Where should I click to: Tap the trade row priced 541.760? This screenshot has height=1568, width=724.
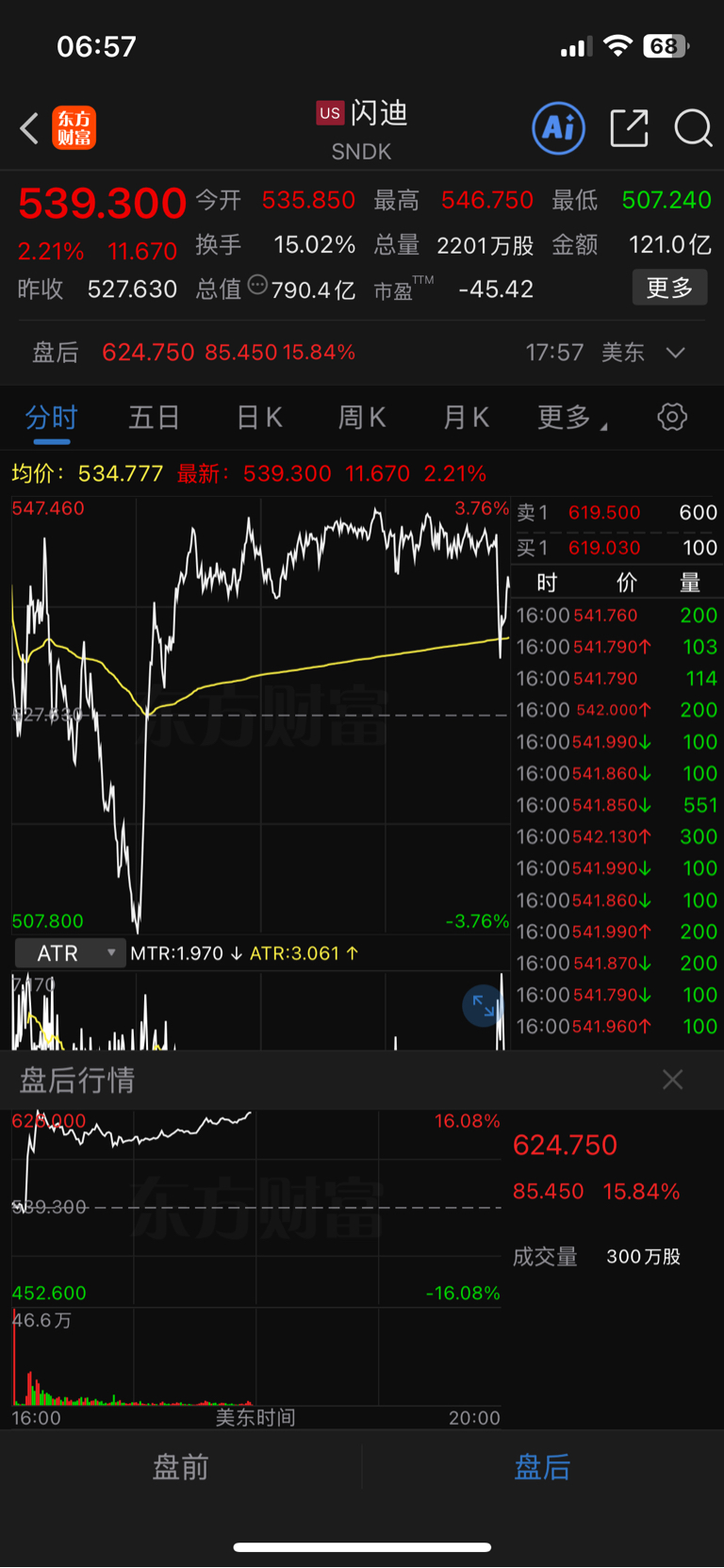[617, 616]
